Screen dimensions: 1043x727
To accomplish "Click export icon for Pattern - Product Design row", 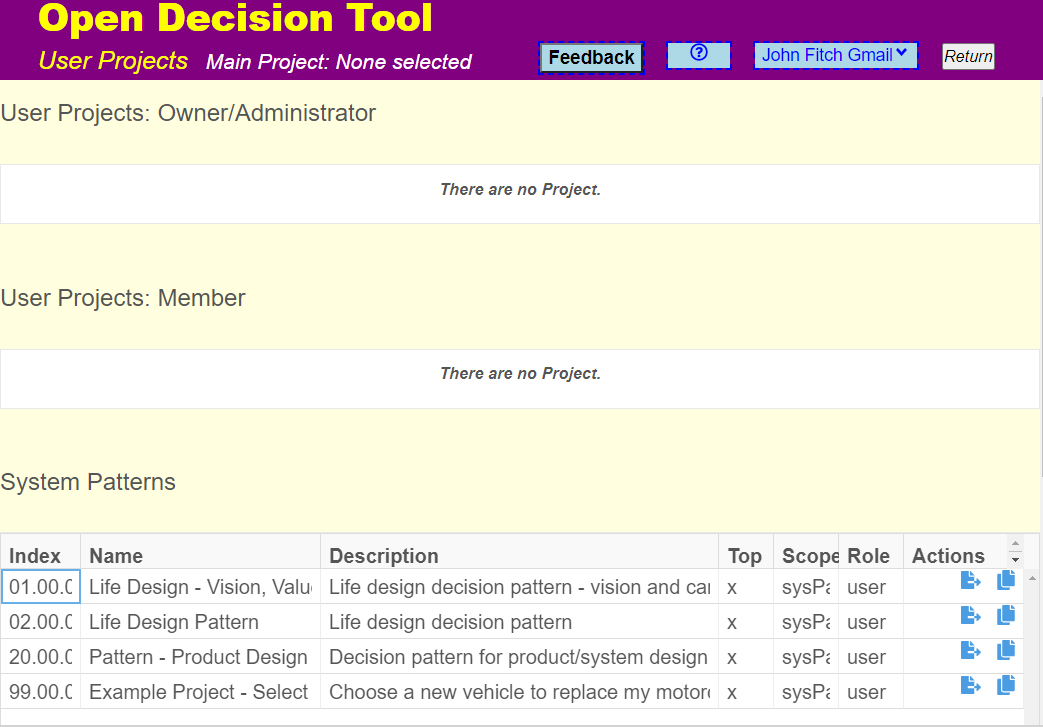I will 970,650.
